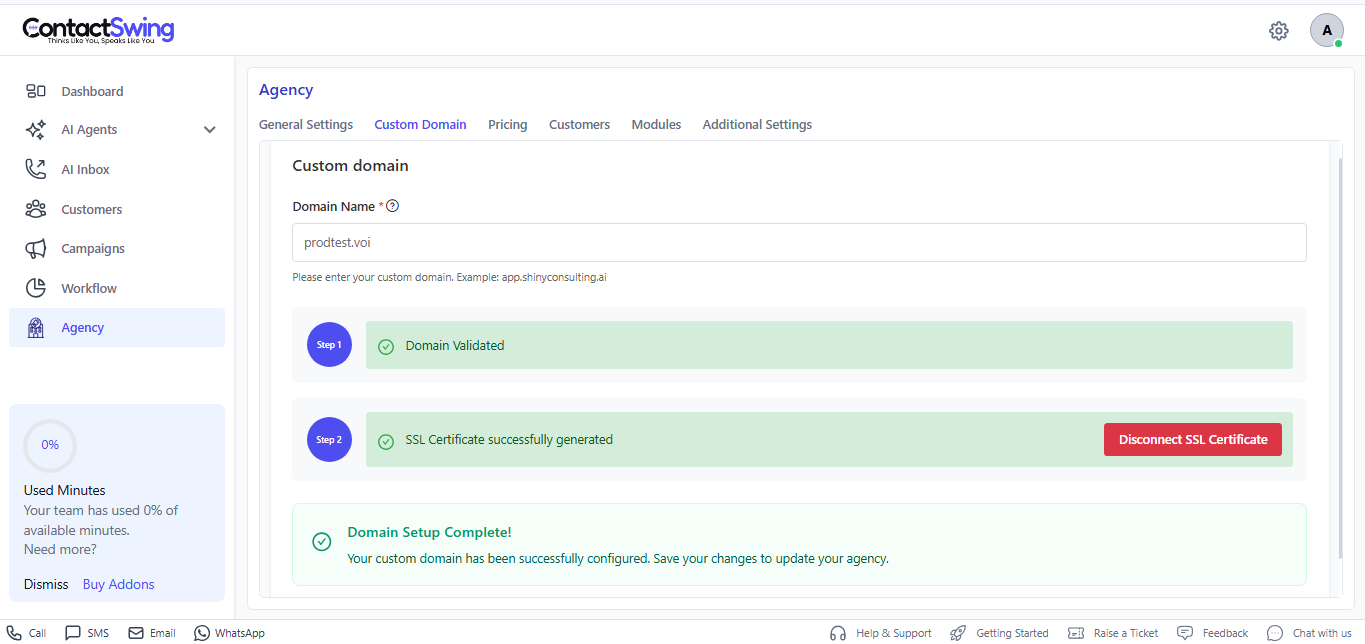The image size is (1365, 644).
Task: Select the WhatsApp channel icon
Action: pos(200,632)
